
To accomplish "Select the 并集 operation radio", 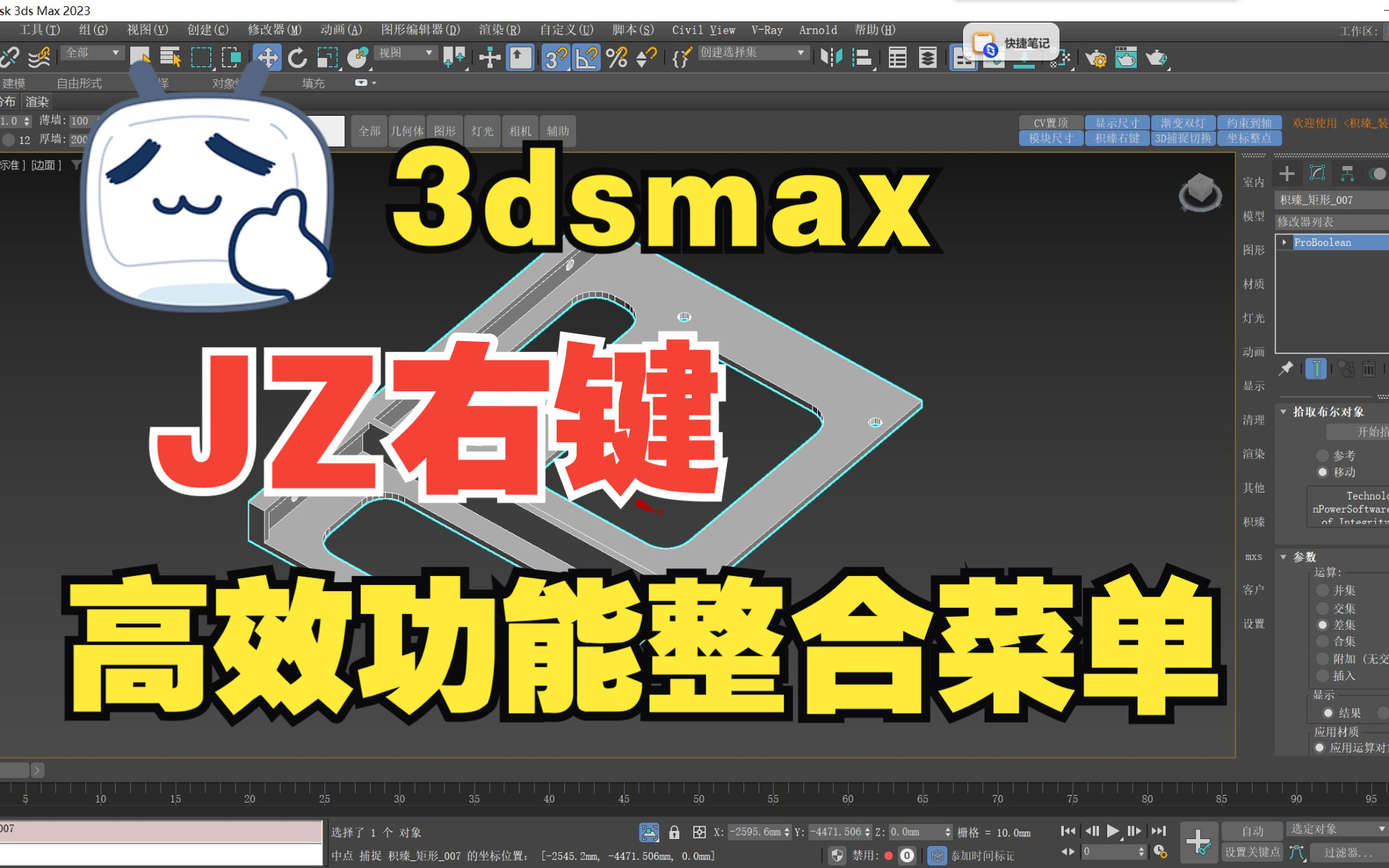I will coord(1322,590).
